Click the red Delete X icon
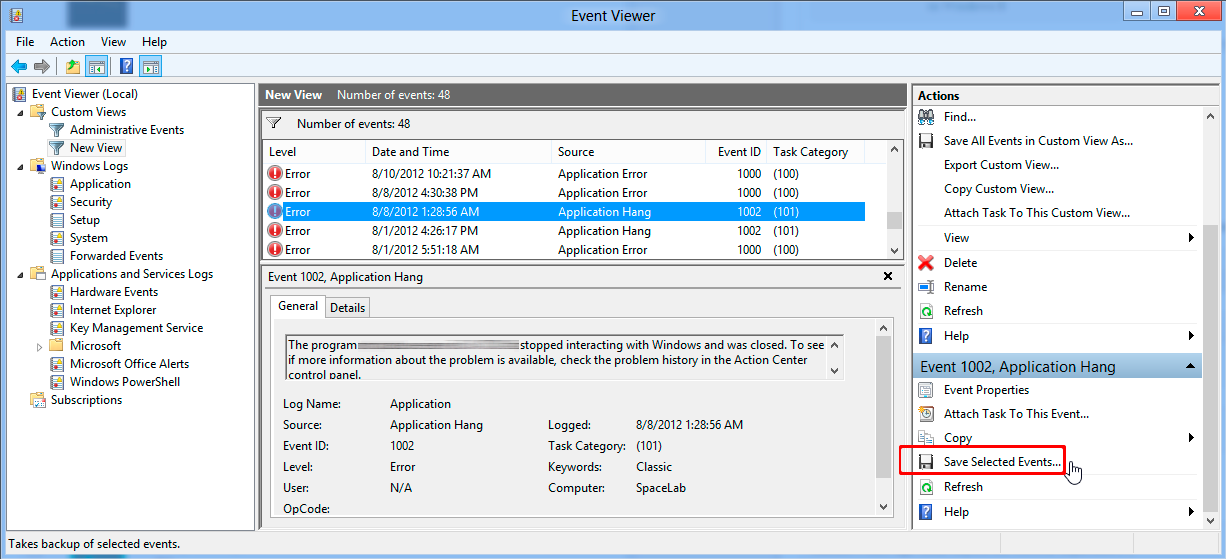 (x=926, y=263)
